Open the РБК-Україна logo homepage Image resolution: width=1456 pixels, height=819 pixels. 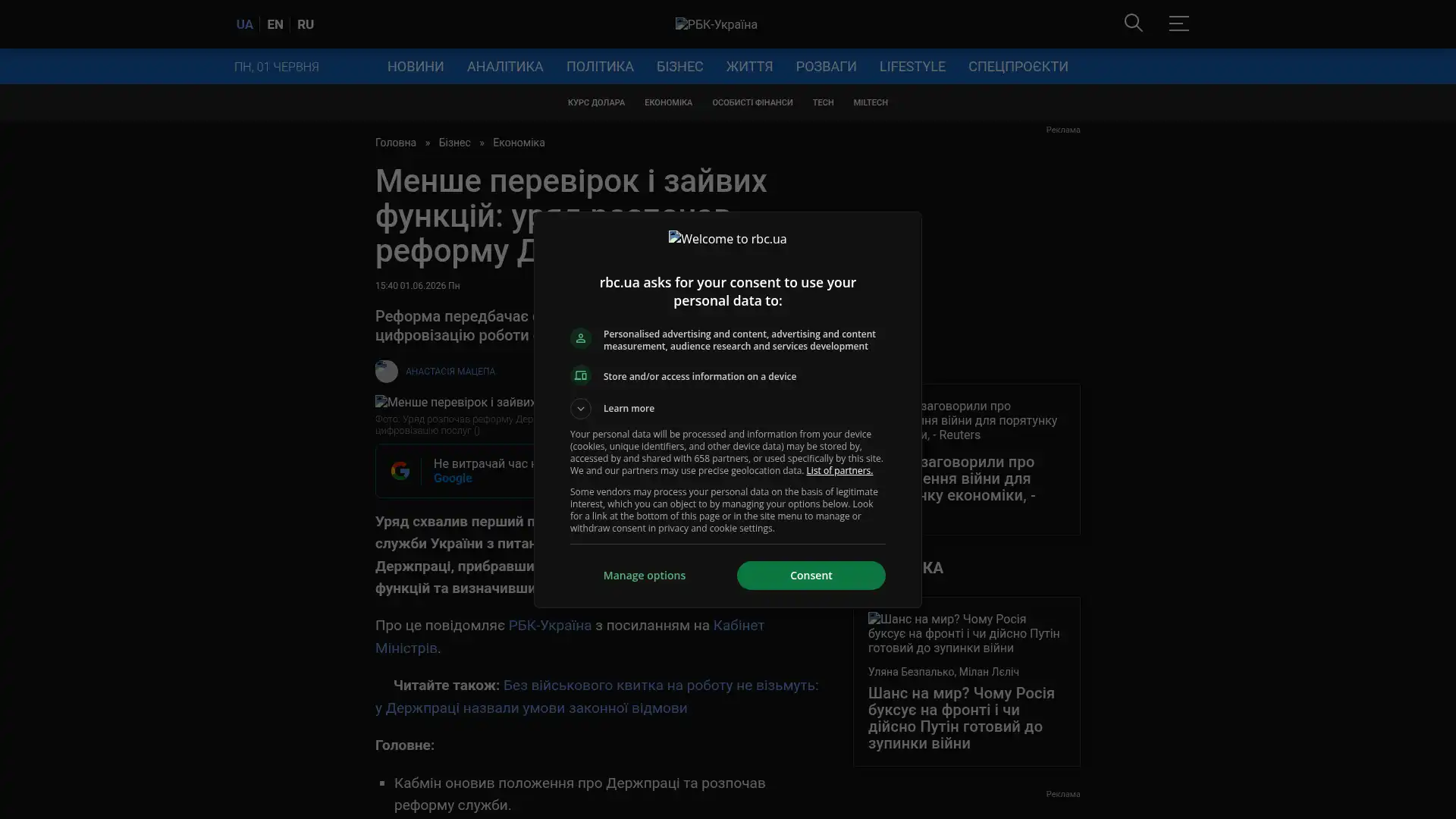click(x=716, y=24)
